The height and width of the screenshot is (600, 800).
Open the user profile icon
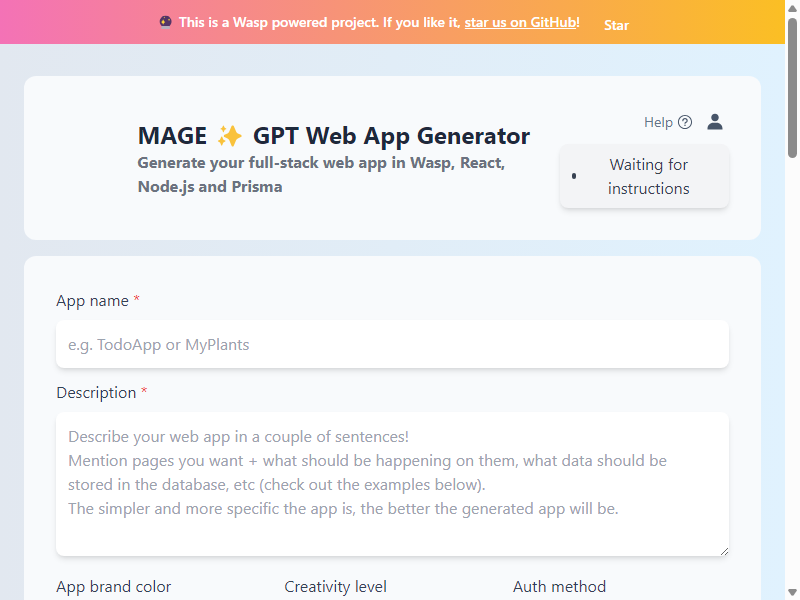pyautogui.click(x=715, y=122)
